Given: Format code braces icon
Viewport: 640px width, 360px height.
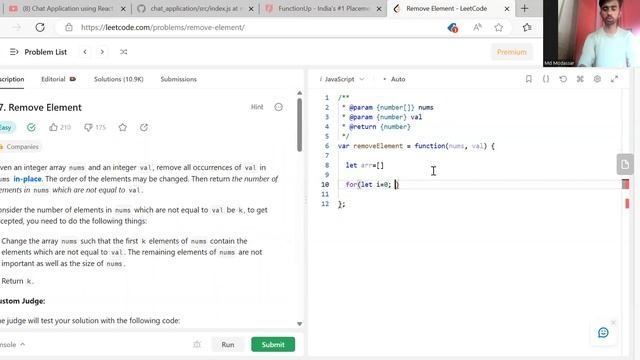Looking at the screenshot, I should click(x=546, y=79).
